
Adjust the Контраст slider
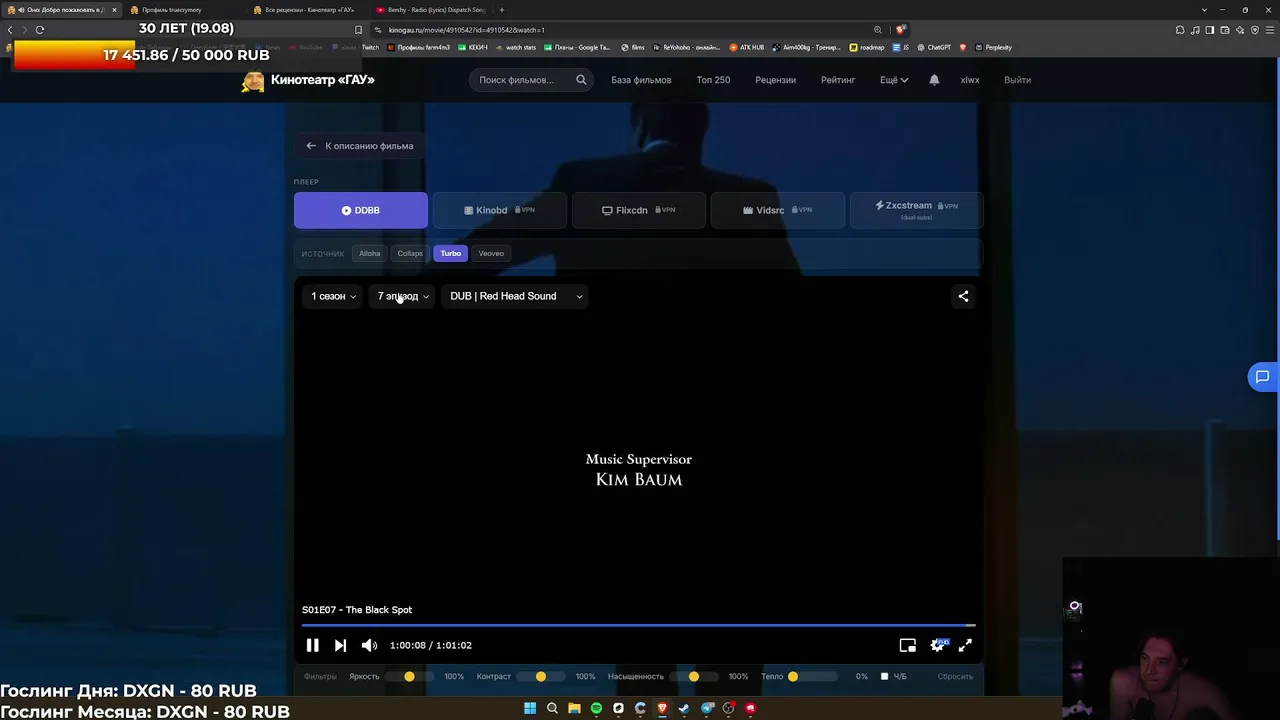pos(541,677)
